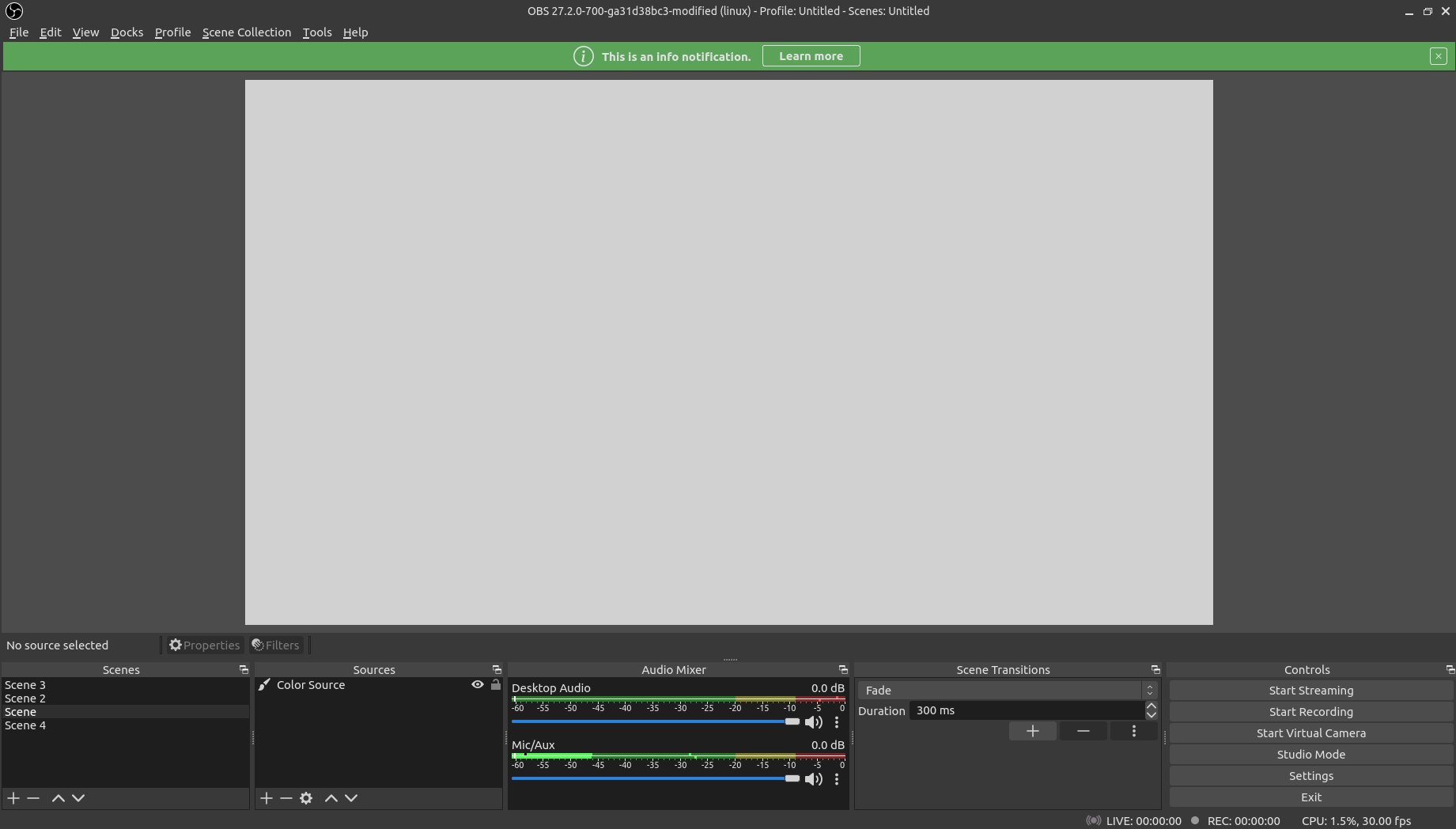Viewport: 1456px width, 829px height.
Task: Add a new scene with the plus icon
Action: (x=13, y=798)
